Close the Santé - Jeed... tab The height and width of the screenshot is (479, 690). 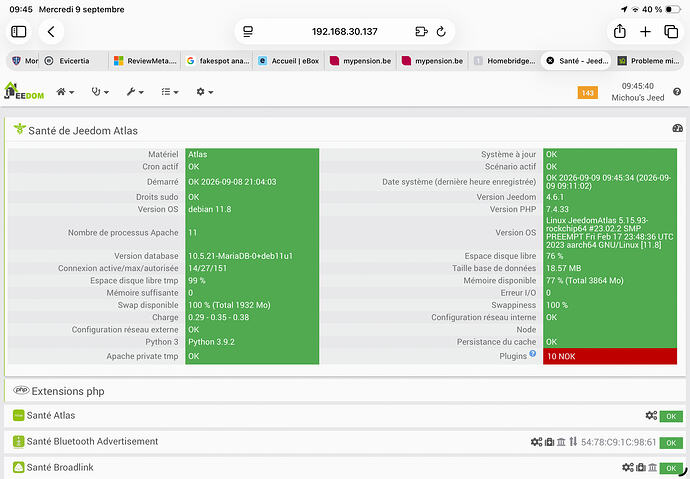[x=550, y=61]
